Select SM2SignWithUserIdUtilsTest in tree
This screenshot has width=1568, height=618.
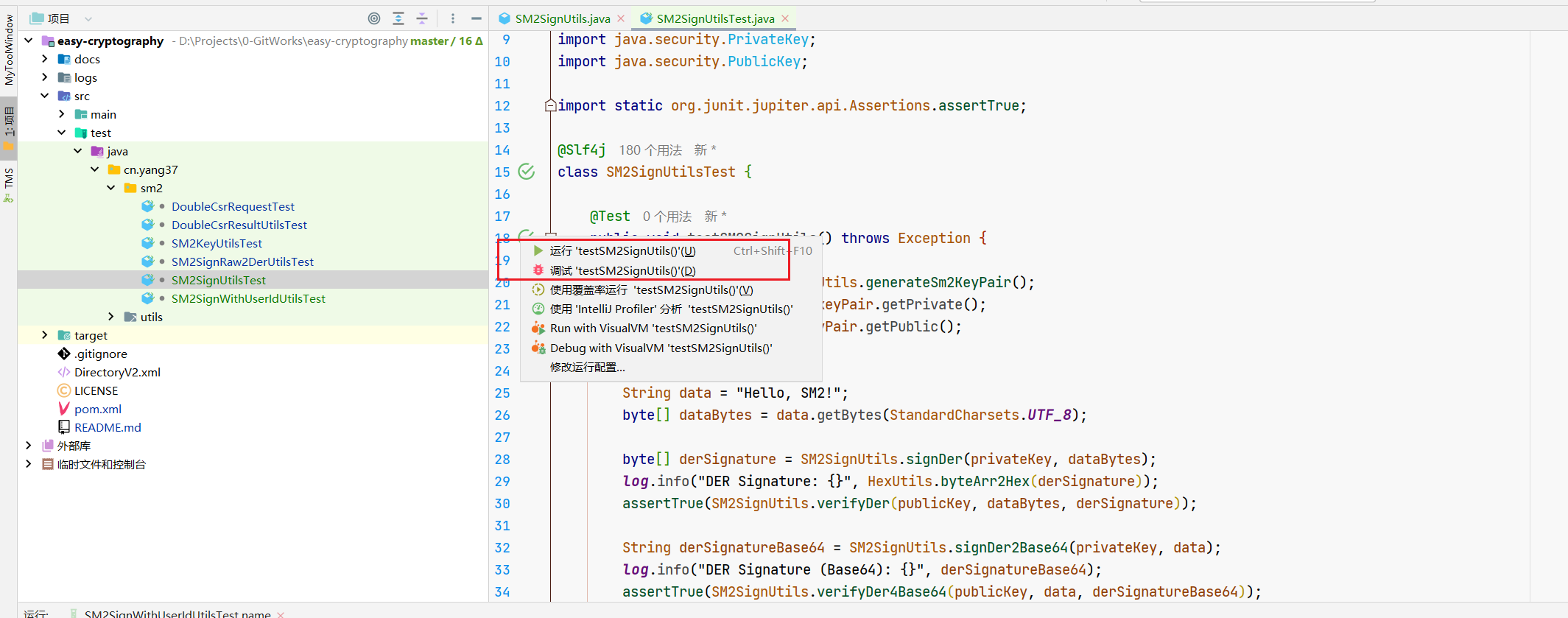tap(248, 298)
